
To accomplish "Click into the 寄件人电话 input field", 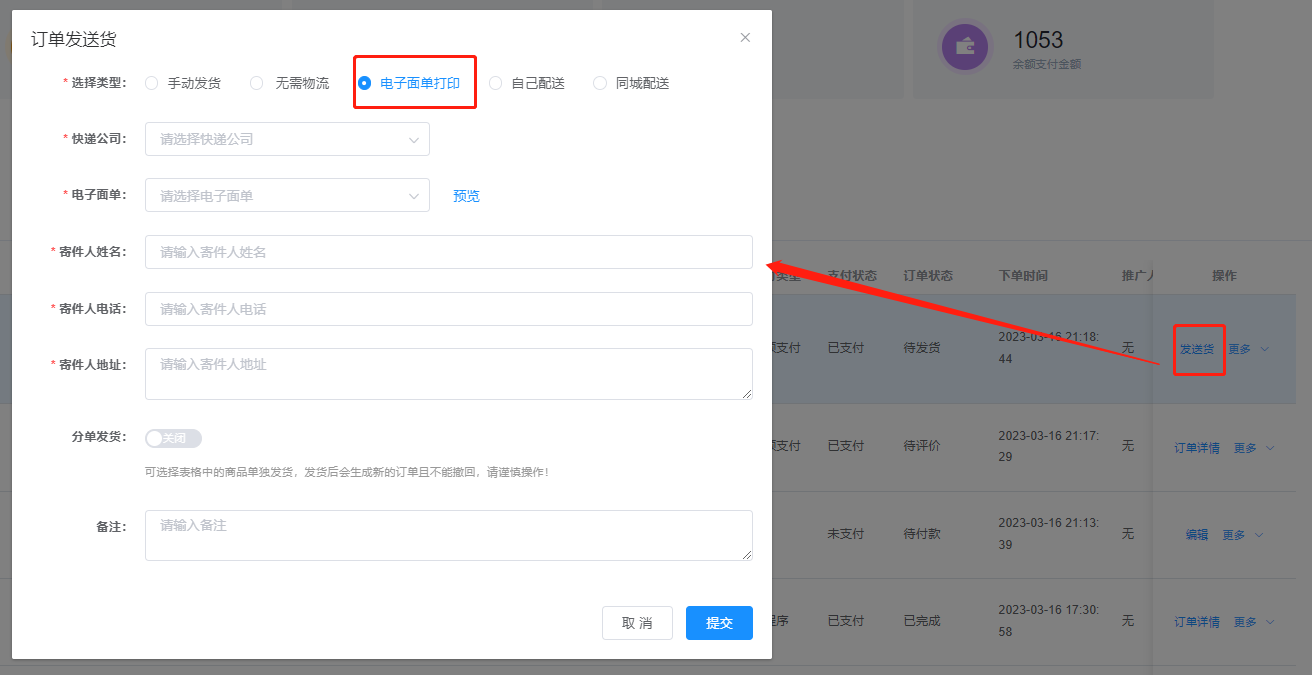I will pos(448,309).
